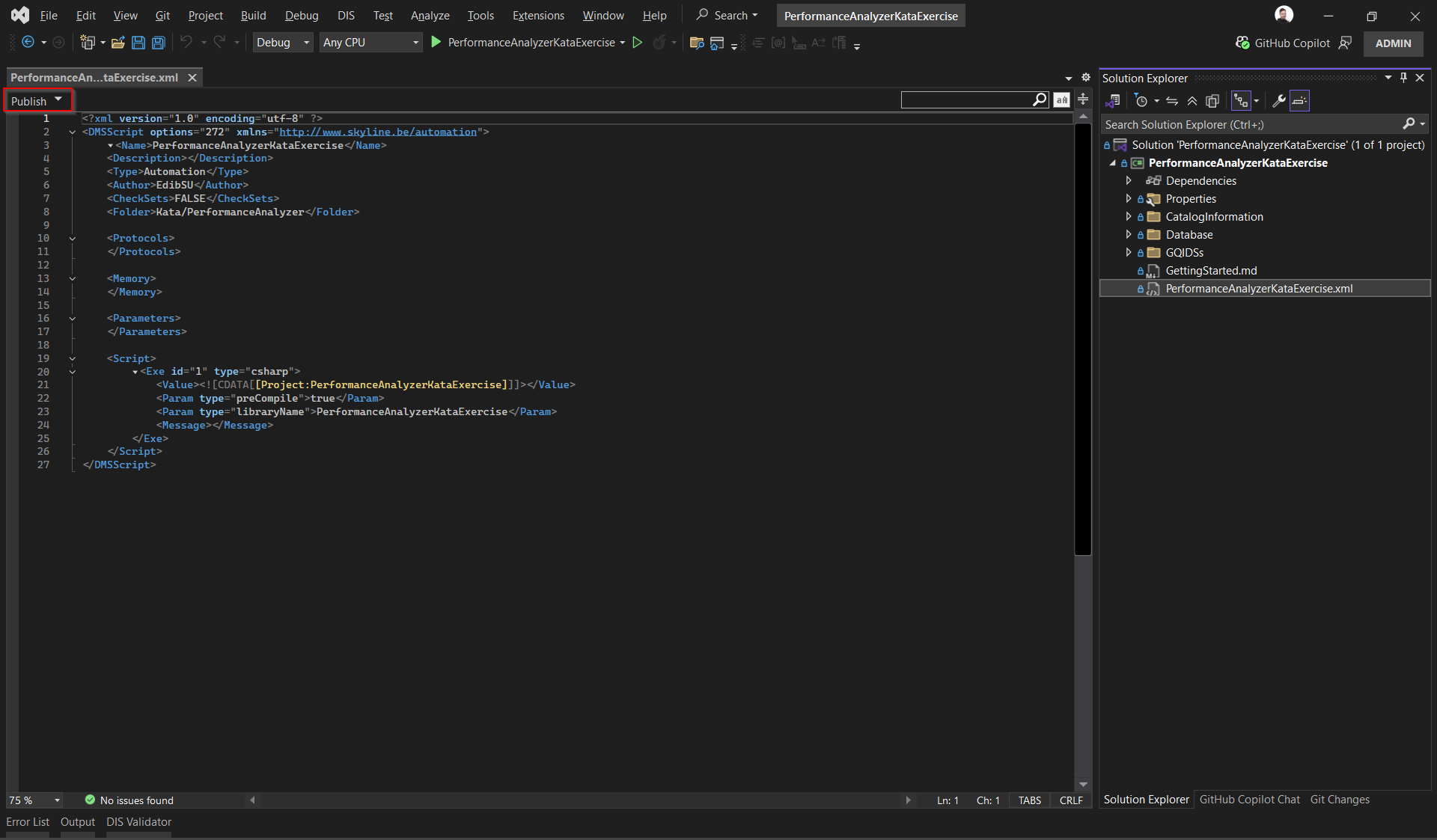1437x840 pixels.
Task: Click the editor search input field
Action: [x=966, y=99]
